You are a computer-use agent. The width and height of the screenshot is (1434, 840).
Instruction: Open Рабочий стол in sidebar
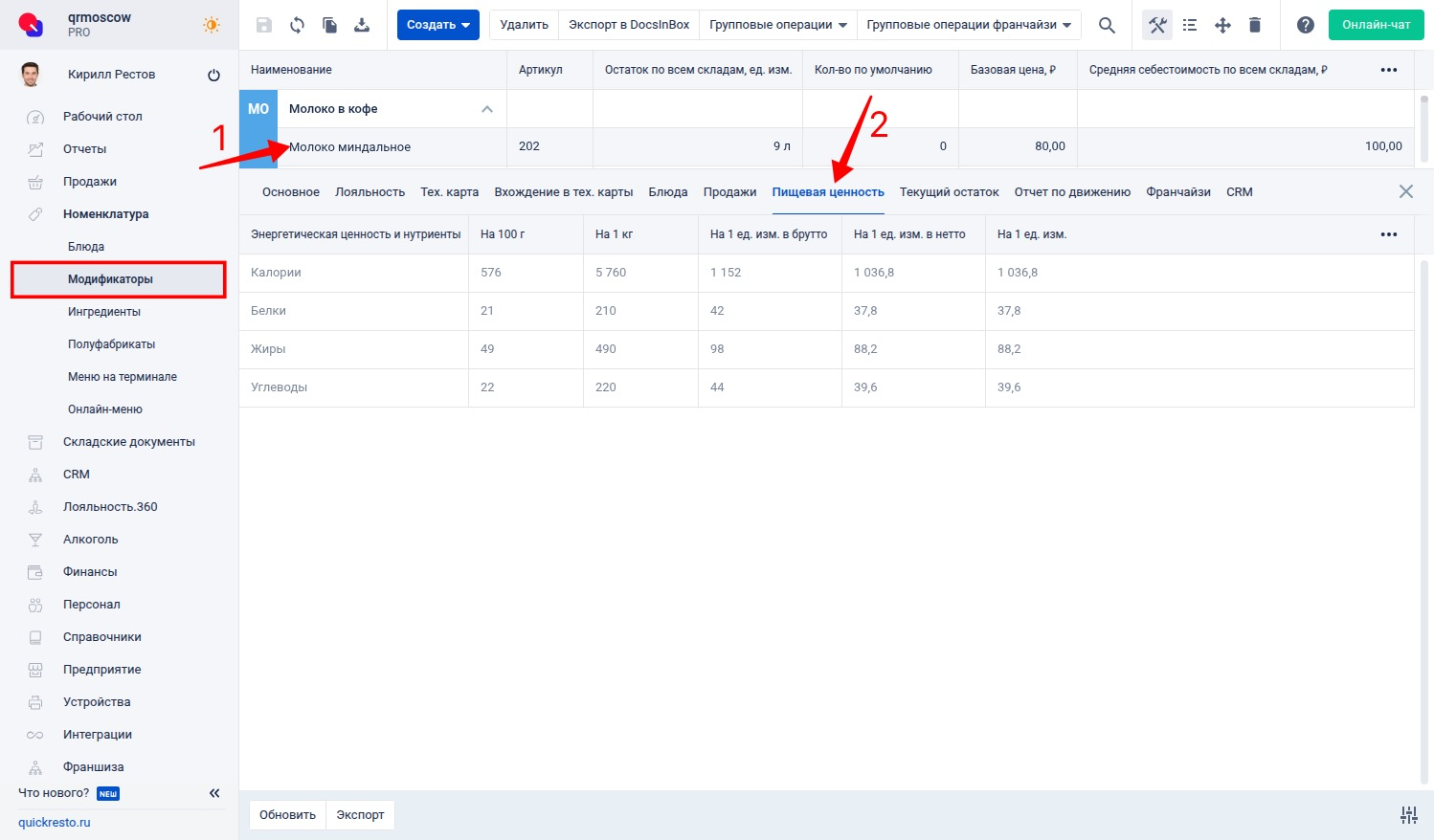pos(102,117)
